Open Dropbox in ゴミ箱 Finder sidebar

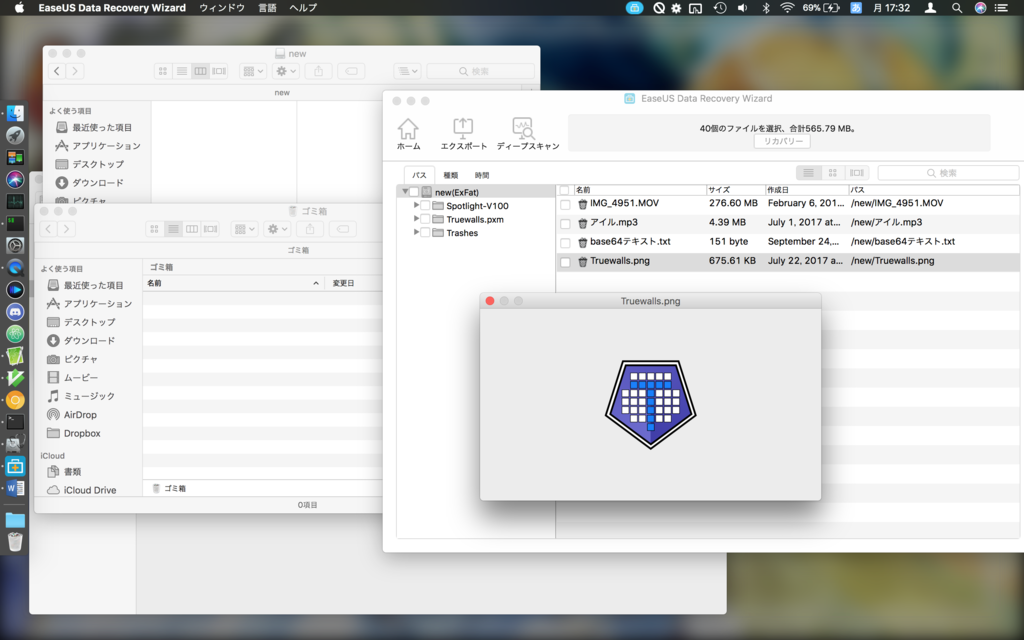tap(73, 433)
